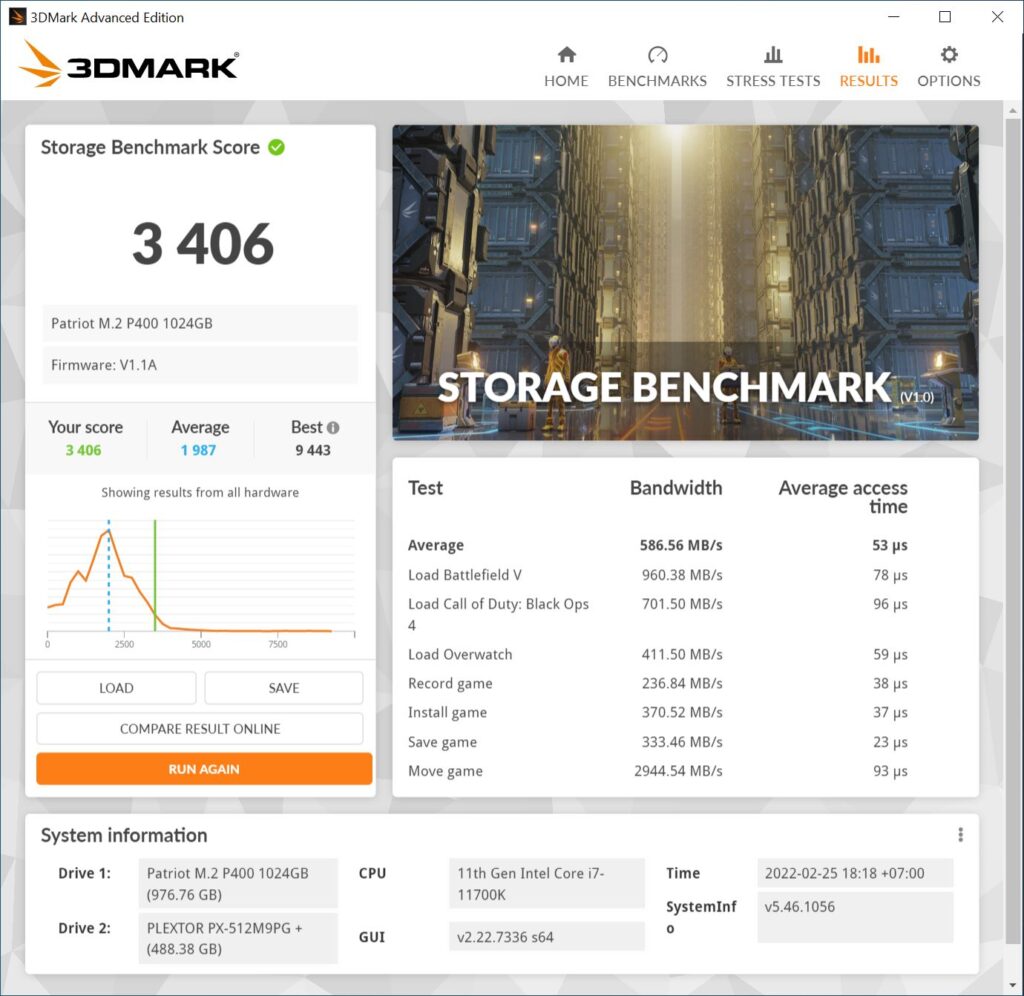
Task: Open the System information three-dot menu
Action: click(960, 834)
